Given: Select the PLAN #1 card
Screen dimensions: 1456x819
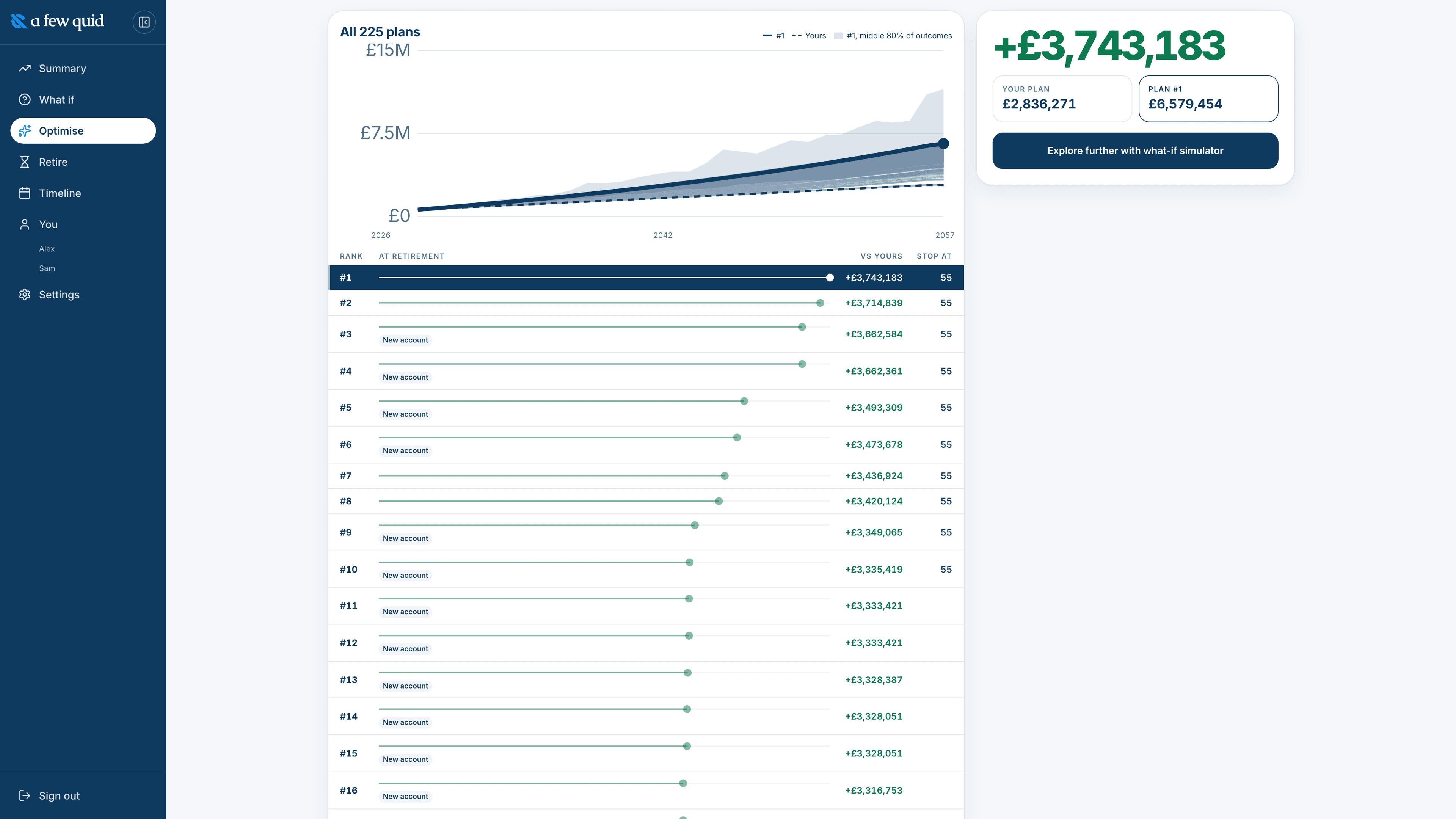Looking at the screenshot, I should coord(1208,98).
